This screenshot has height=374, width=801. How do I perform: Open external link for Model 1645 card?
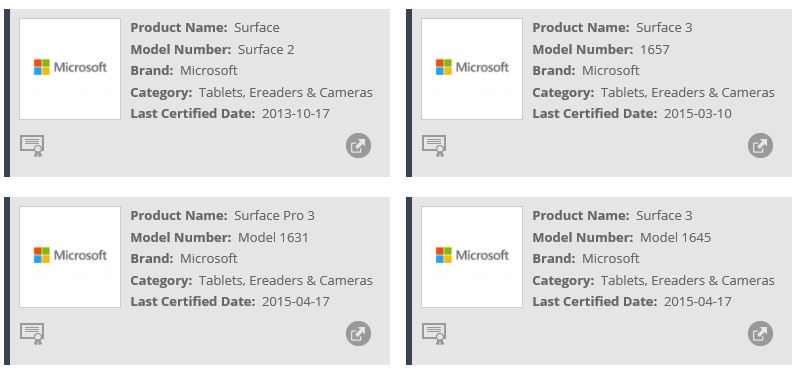pos(760,334)
